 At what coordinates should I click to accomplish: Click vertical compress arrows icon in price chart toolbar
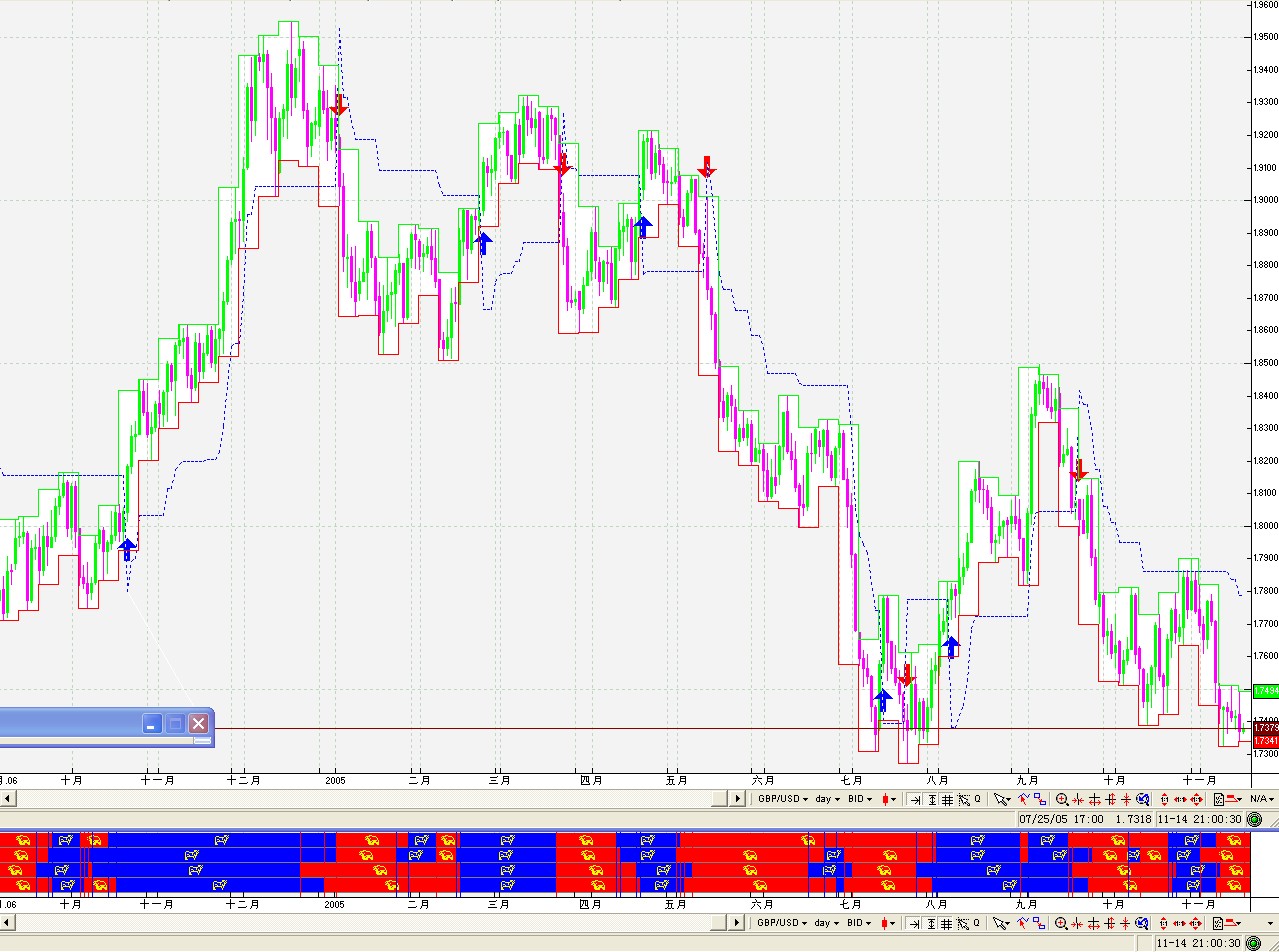coord(1126,799)
